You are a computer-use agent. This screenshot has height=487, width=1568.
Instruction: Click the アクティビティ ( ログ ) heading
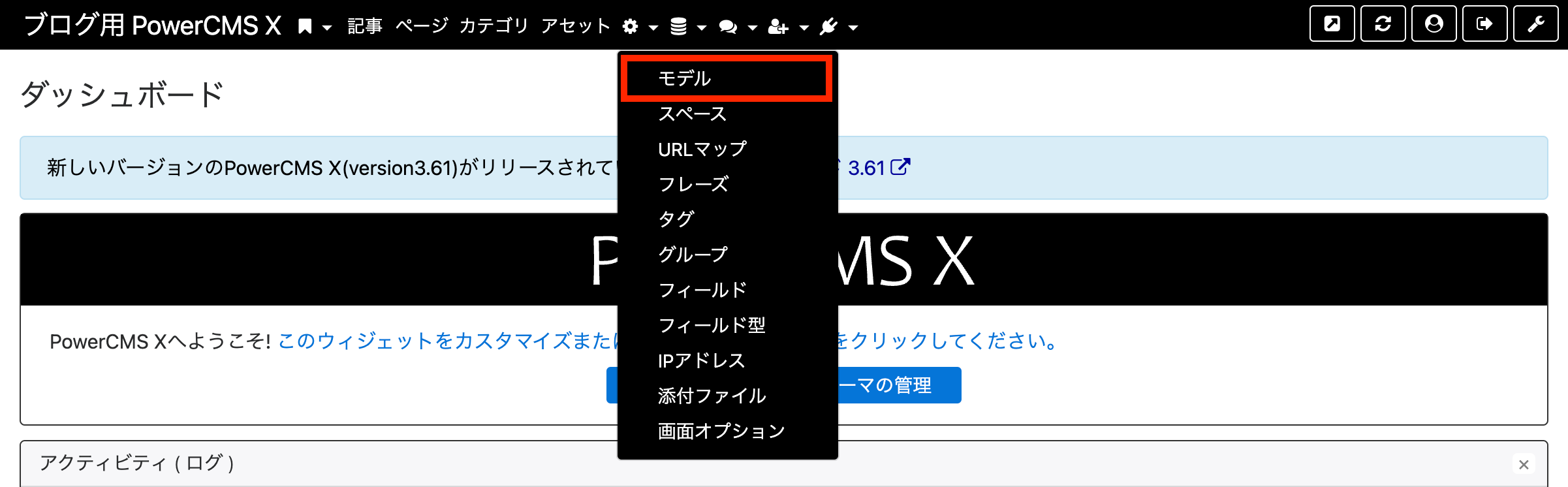[x=137, y=463]
